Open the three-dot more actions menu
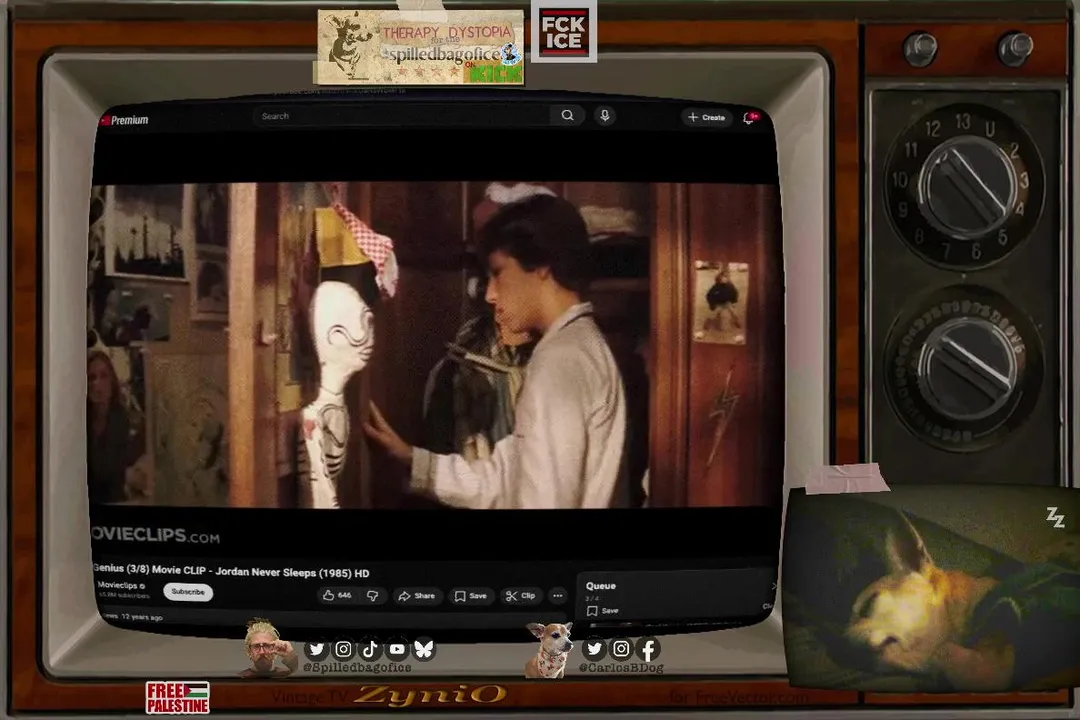Image resolution: width=1080 pixels, height=720 pixels. 558,595
